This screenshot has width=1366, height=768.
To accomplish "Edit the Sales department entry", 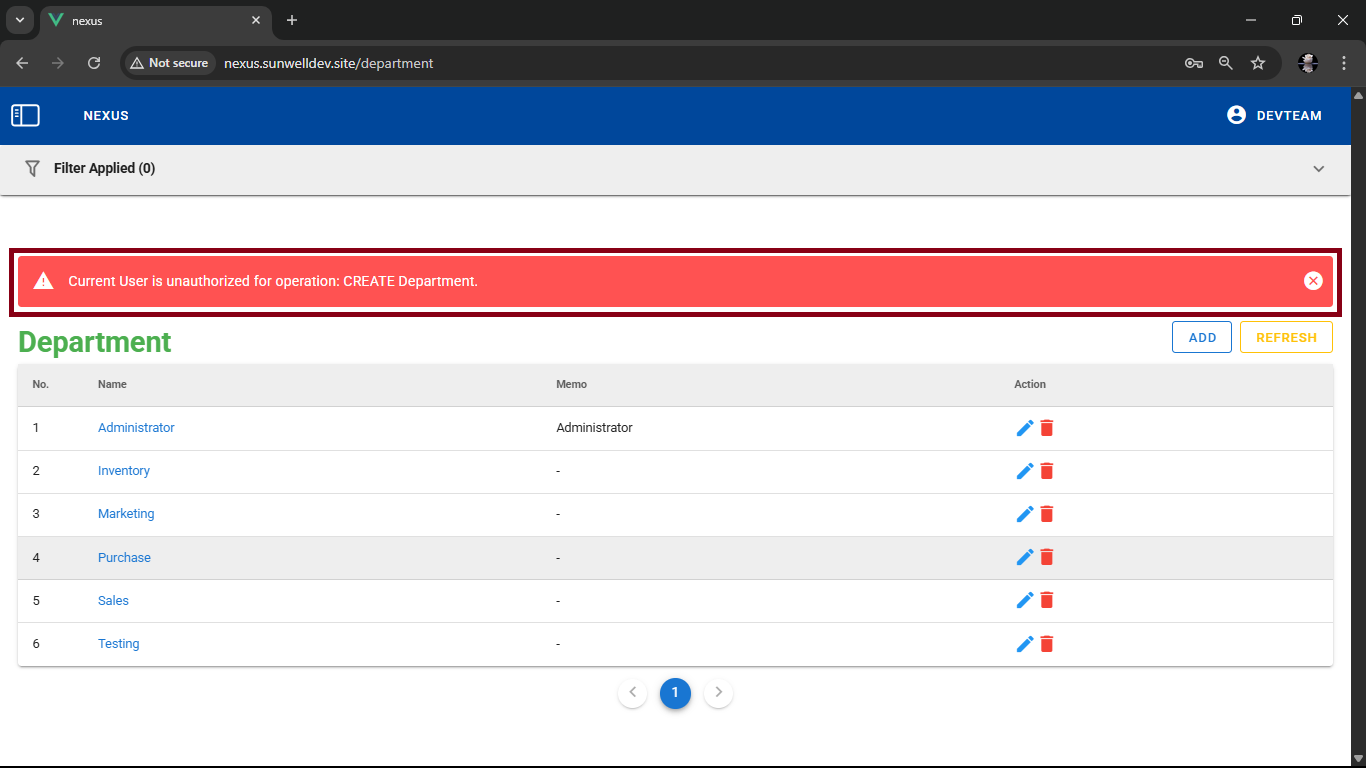I will tap(1024, 600).
